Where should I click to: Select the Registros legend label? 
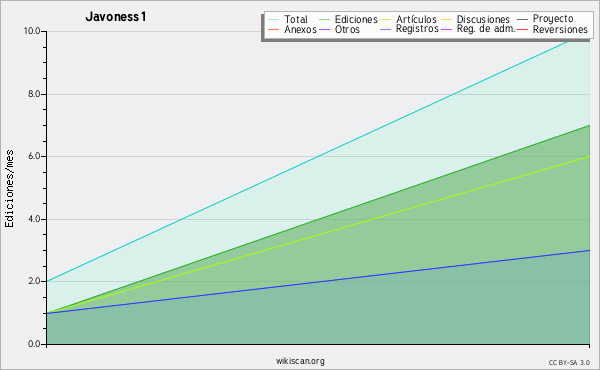[417, 29]
